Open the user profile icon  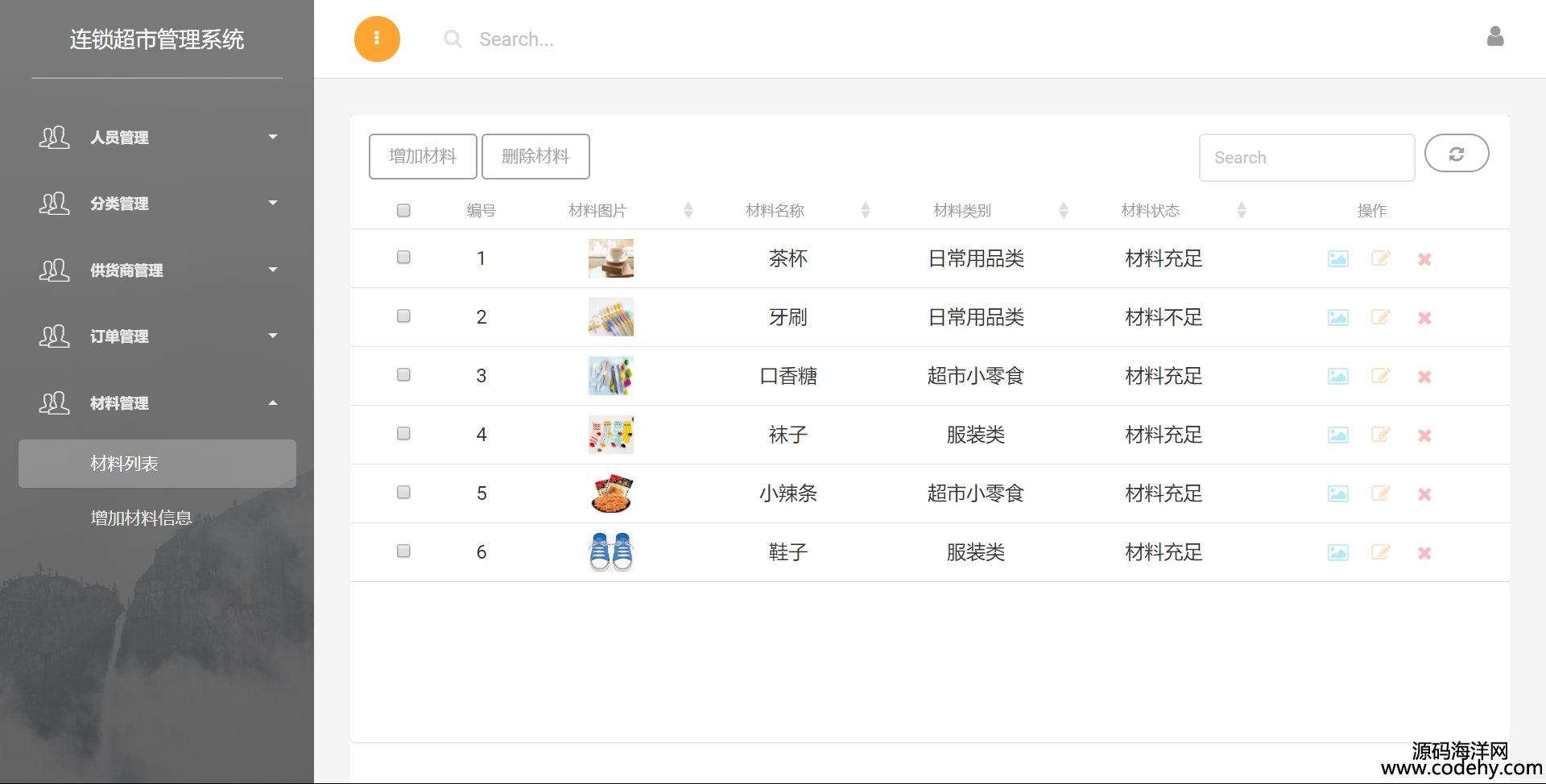tap(1494, 37)
